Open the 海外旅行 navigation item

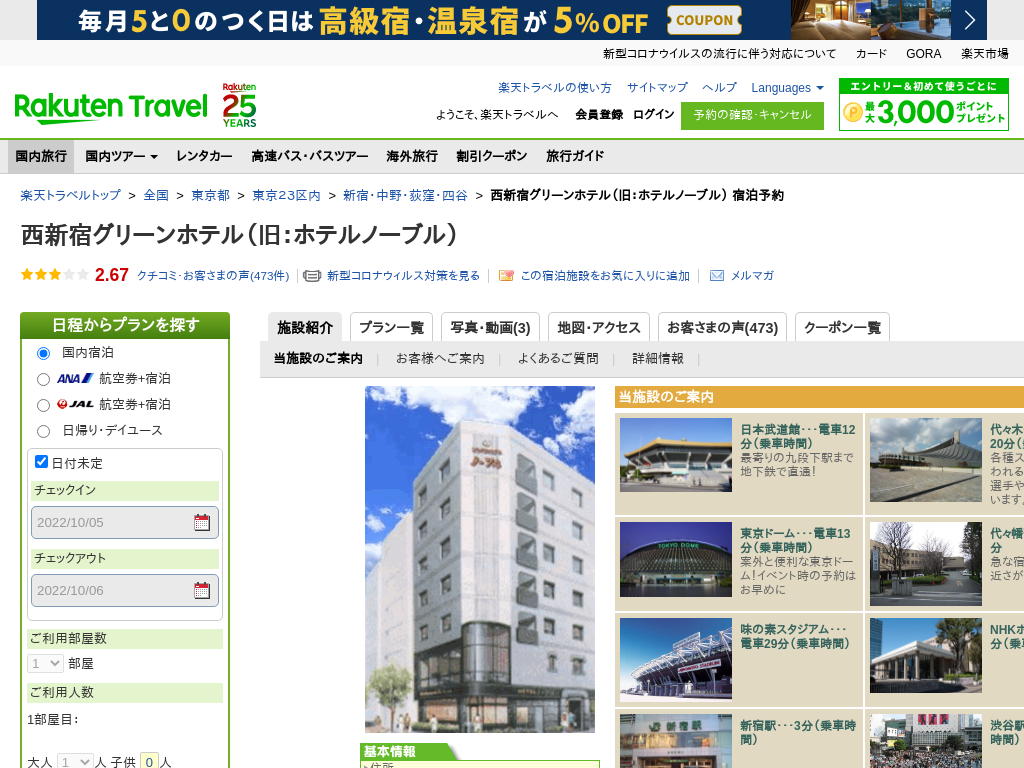(x=412, y=157)
